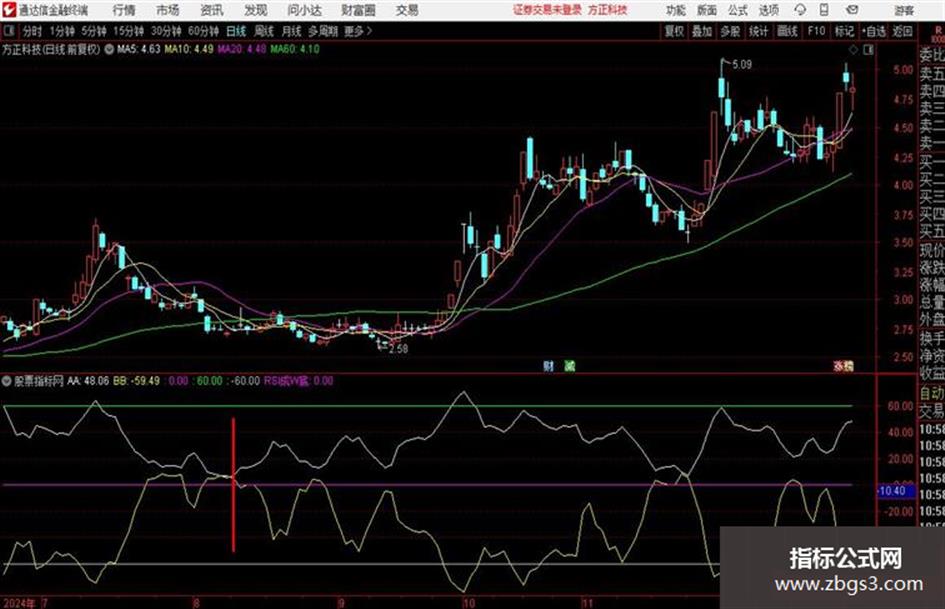Click the MA10: 4.49 indicator value
945x609 pixels.
[x=189, y=49]
